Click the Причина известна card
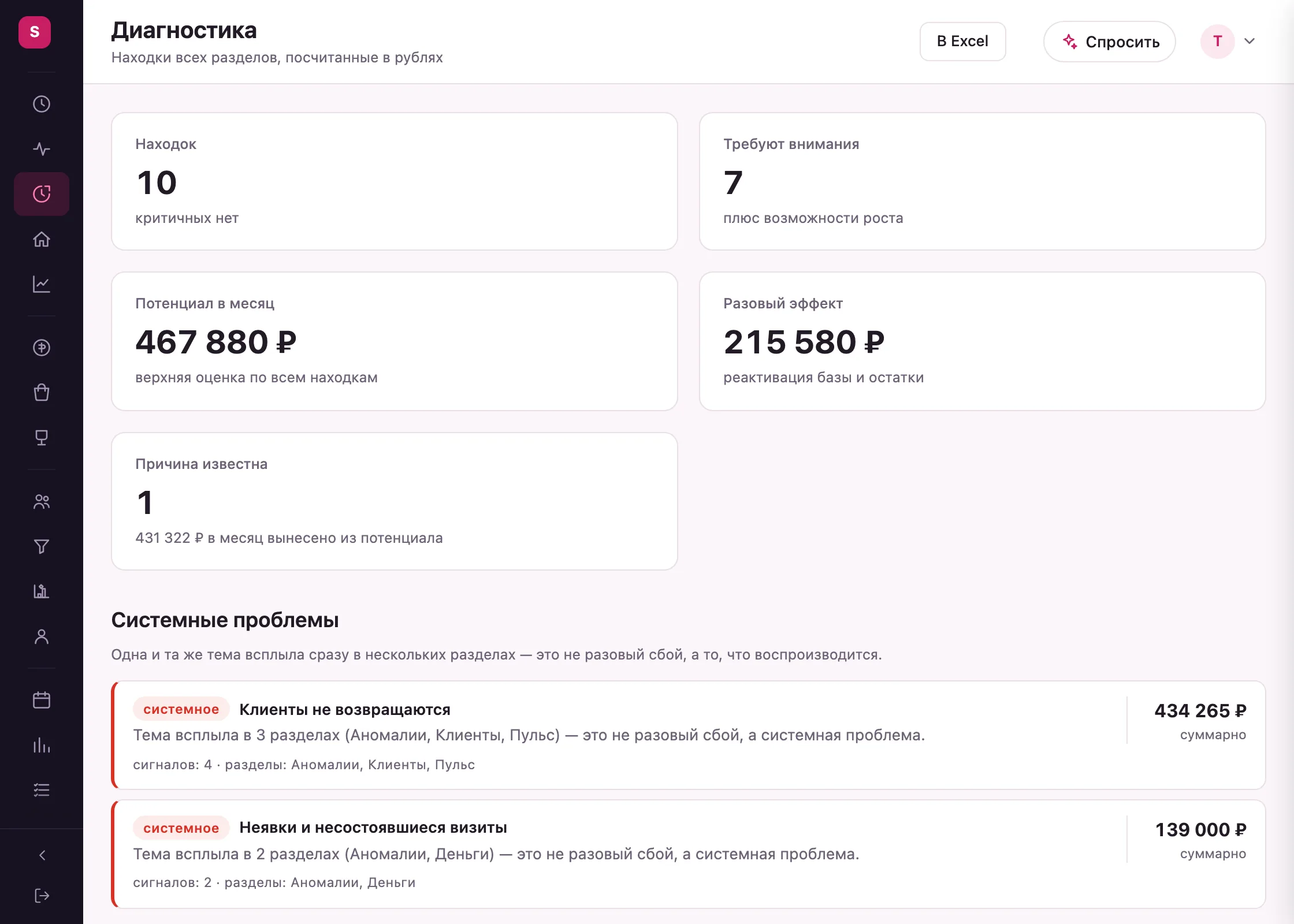 (x=394, y=501)
